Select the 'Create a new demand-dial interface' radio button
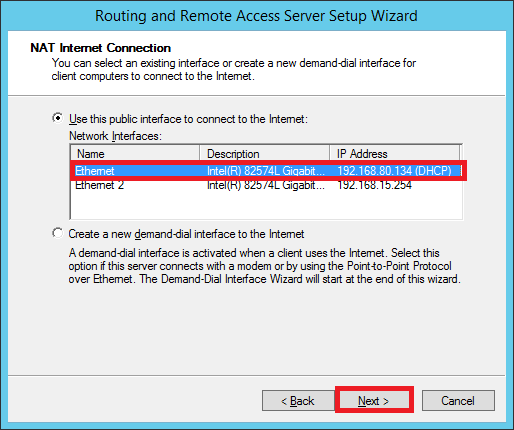 pyautogui.click(x=58, y=233)
